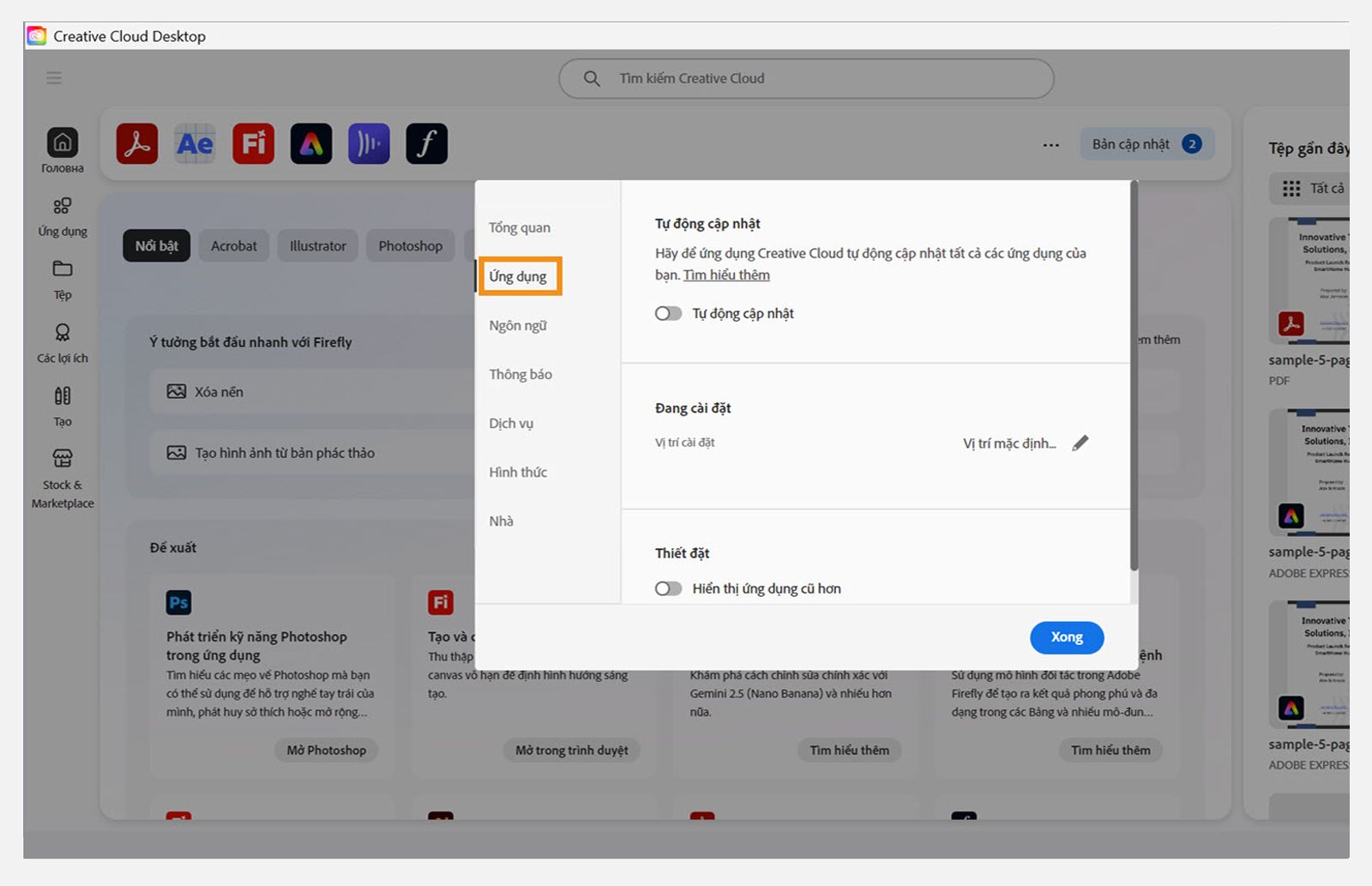
Task: Open the purple audio waveform app icon
Action: point(369,144)
